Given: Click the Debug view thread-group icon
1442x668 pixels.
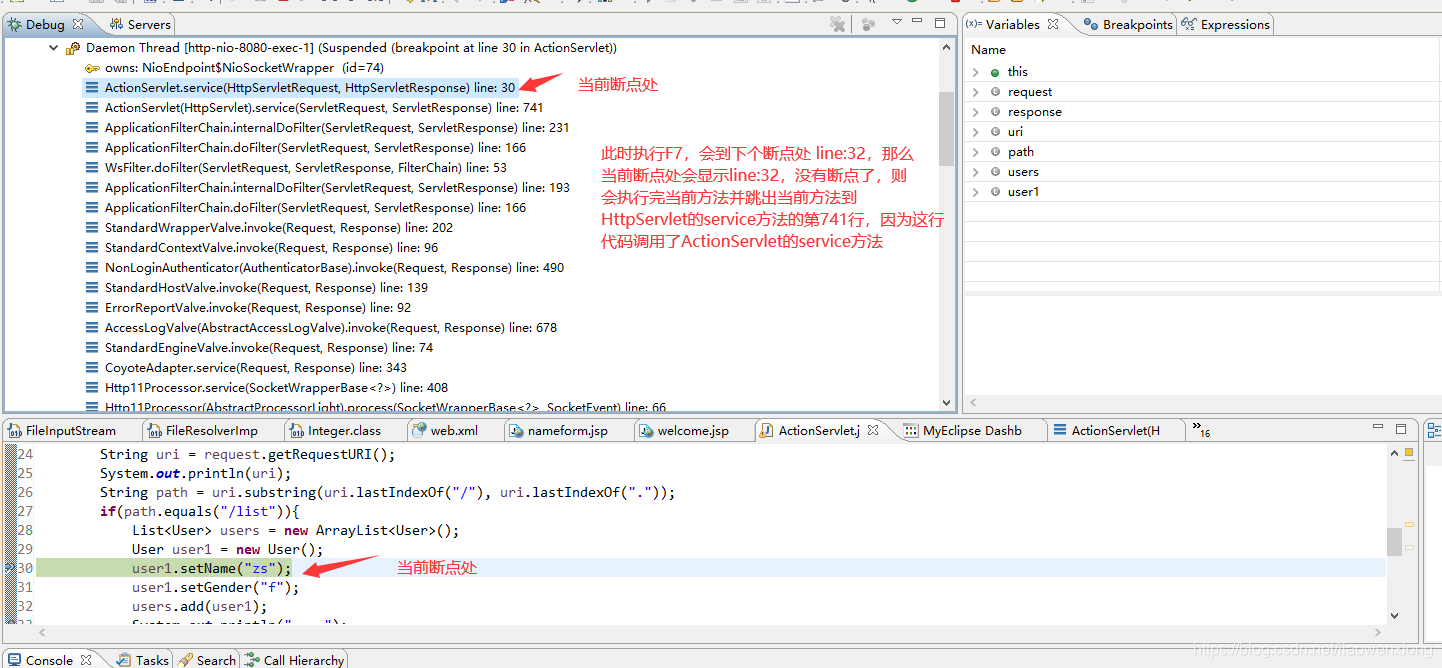Looking at the screenshot, I should coord(868,24).
